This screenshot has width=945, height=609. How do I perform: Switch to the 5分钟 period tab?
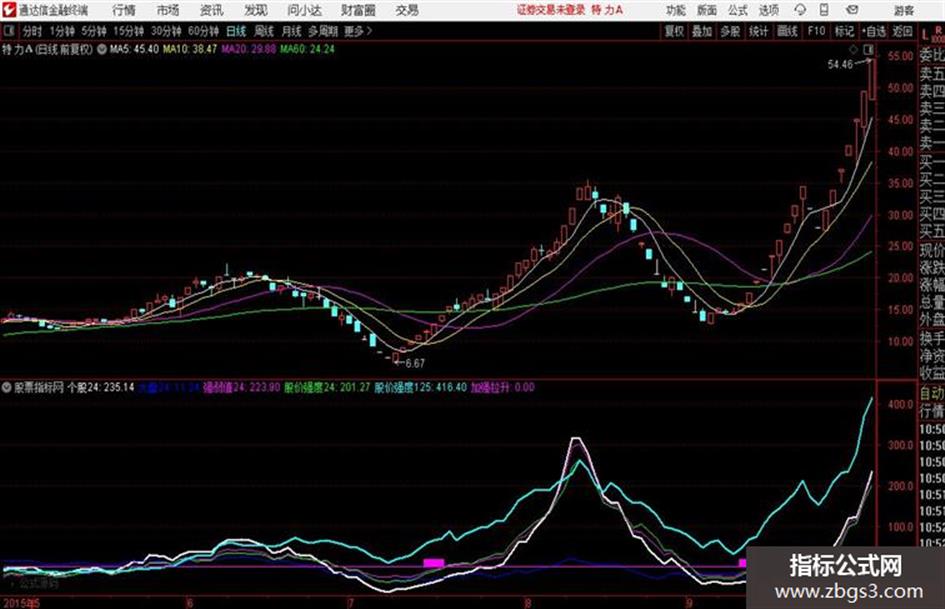pyautogui.click(x=94, y=31)
